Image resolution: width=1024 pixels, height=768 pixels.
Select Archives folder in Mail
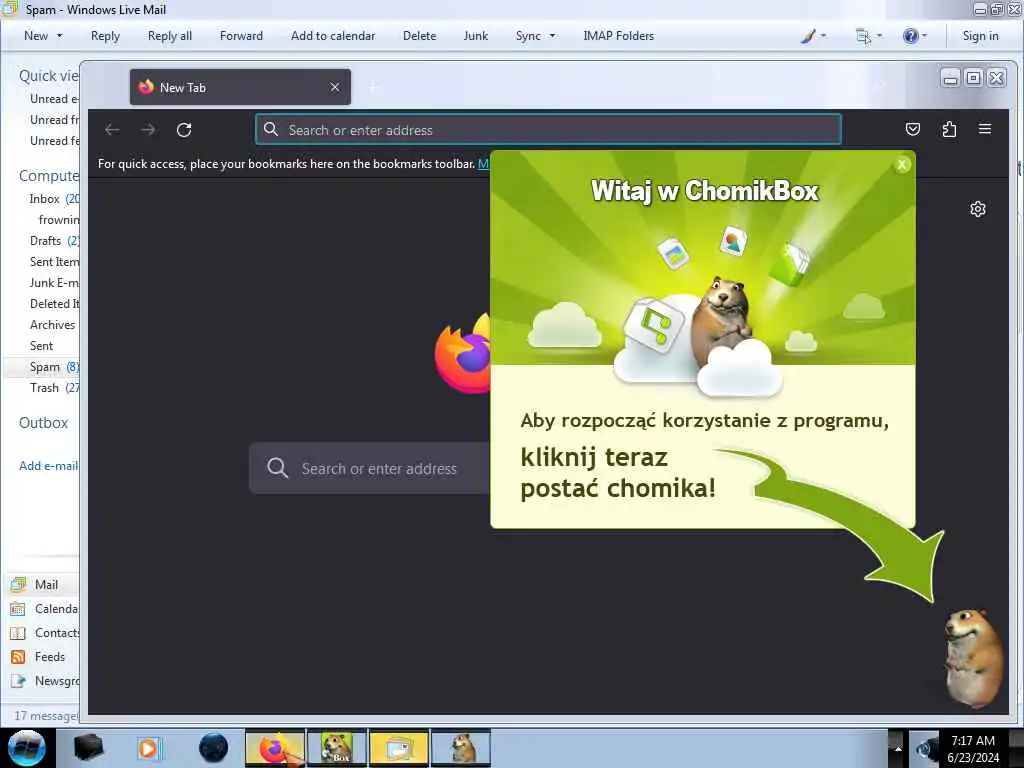52,325
